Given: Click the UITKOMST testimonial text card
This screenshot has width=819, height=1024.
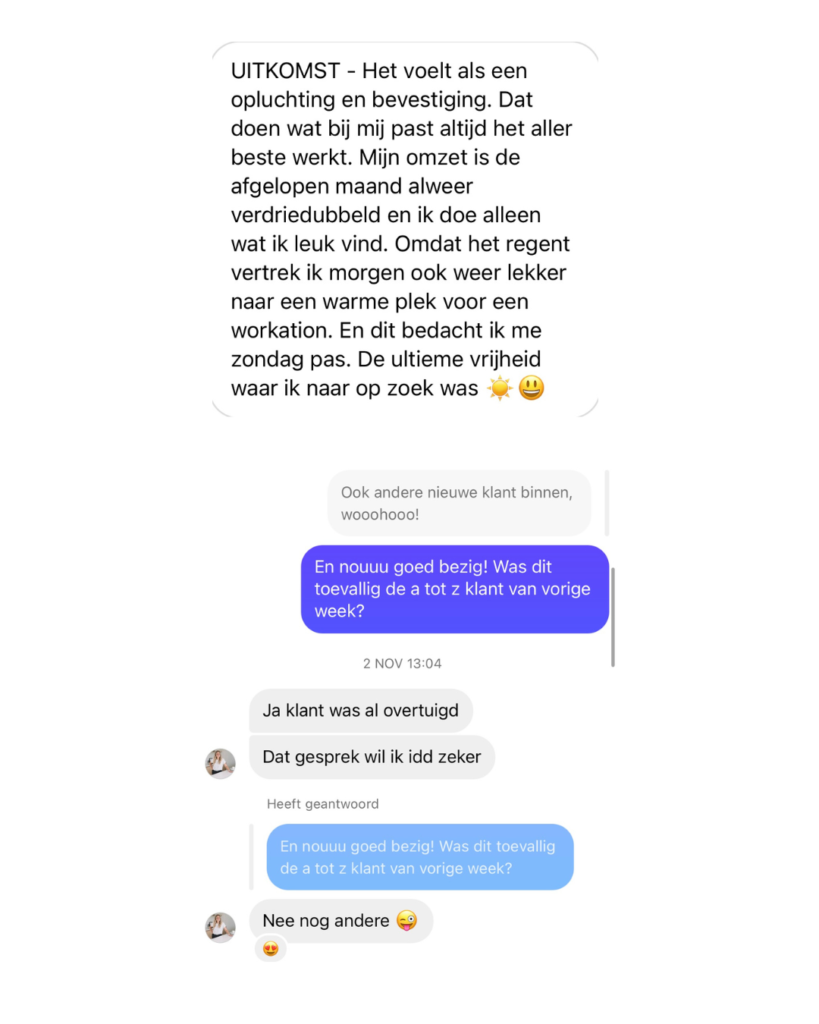Looking at the screenshot, I should pos(405,229).
